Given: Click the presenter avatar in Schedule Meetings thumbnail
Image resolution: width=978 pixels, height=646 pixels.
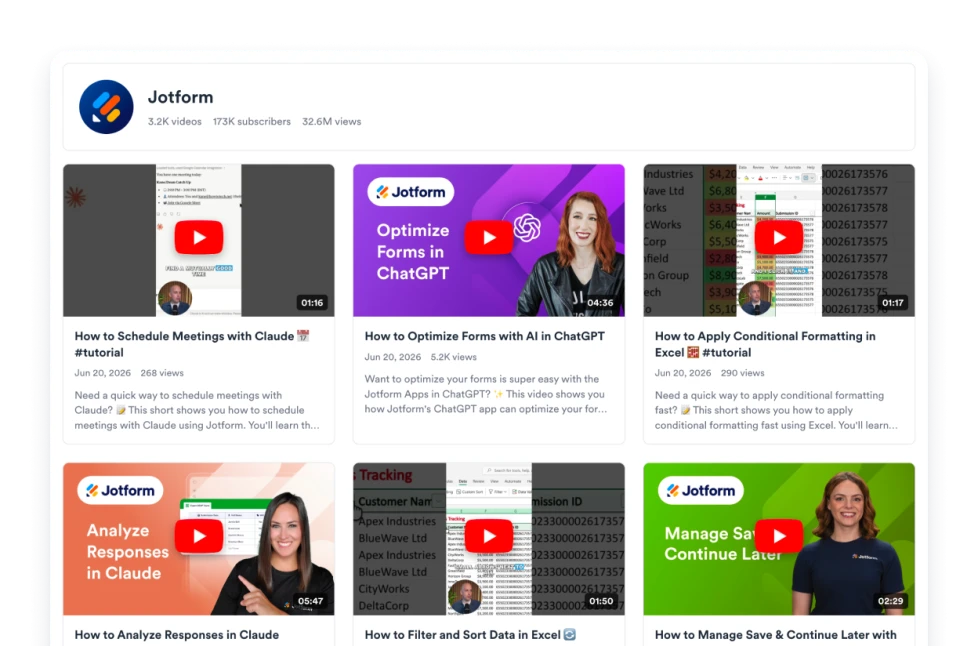Looking at the screenshot, I should pos(175,298).
